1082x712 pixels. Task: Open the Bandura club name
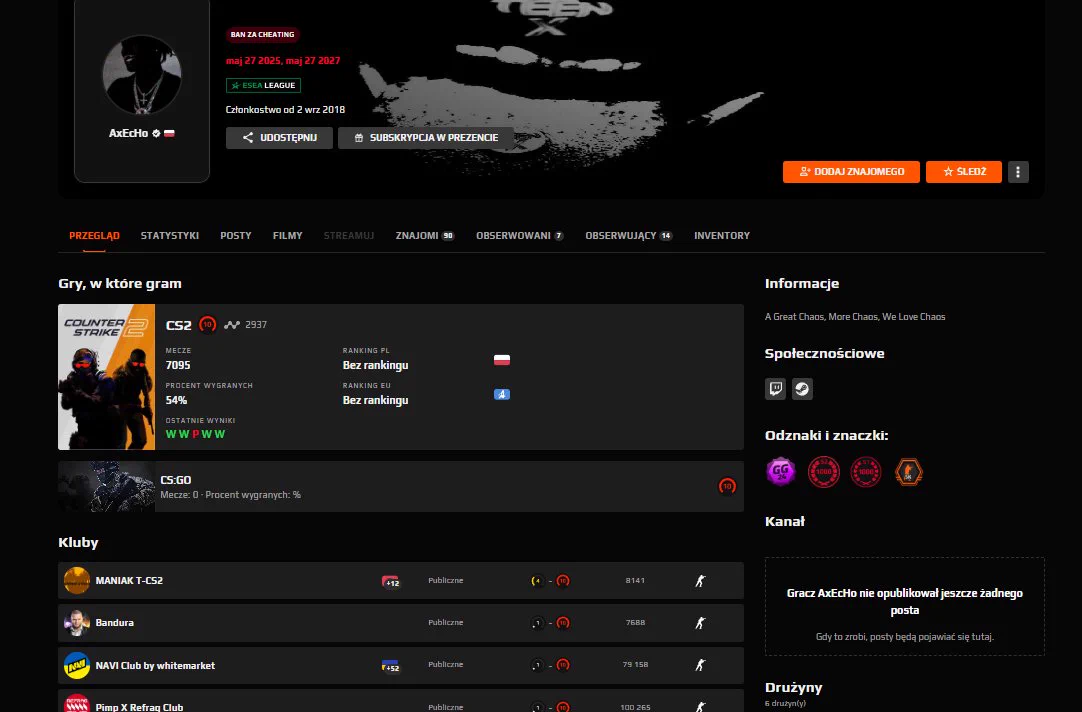coord(115,622)
